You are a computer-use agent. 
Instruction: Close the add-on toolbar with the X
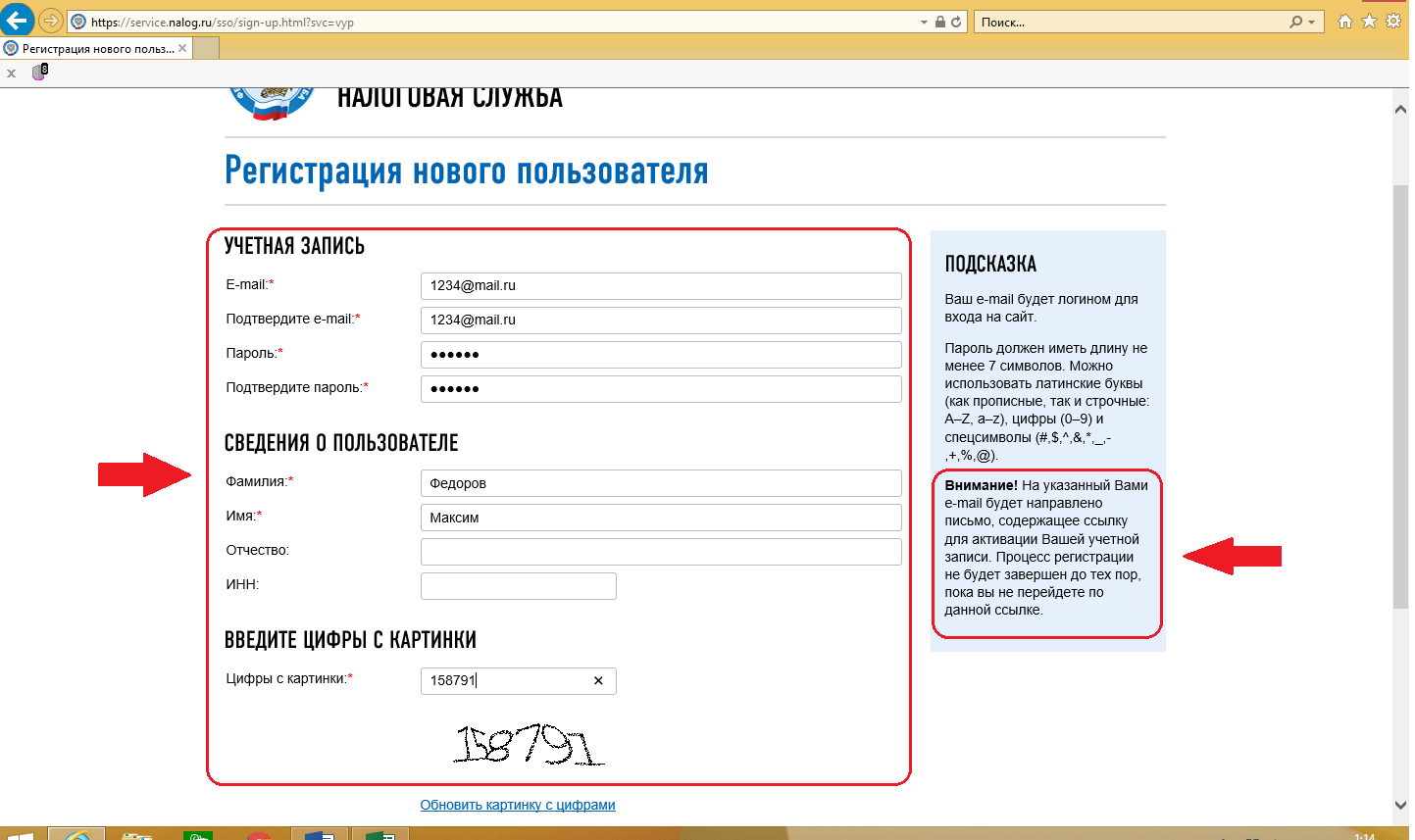click(12, 73)
